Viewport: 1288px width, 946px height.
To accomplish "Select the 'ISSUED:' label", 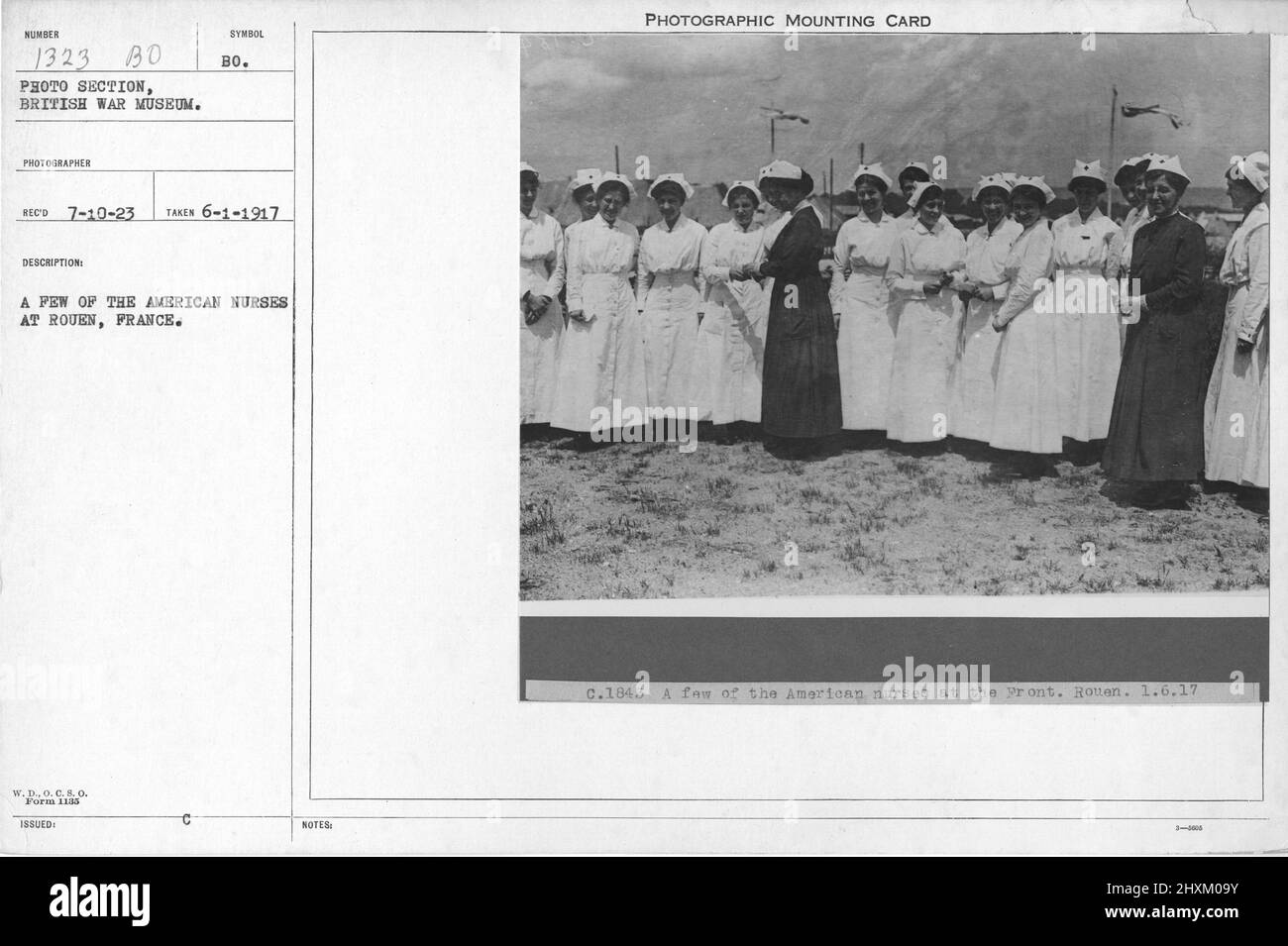I will pos(38,823).
